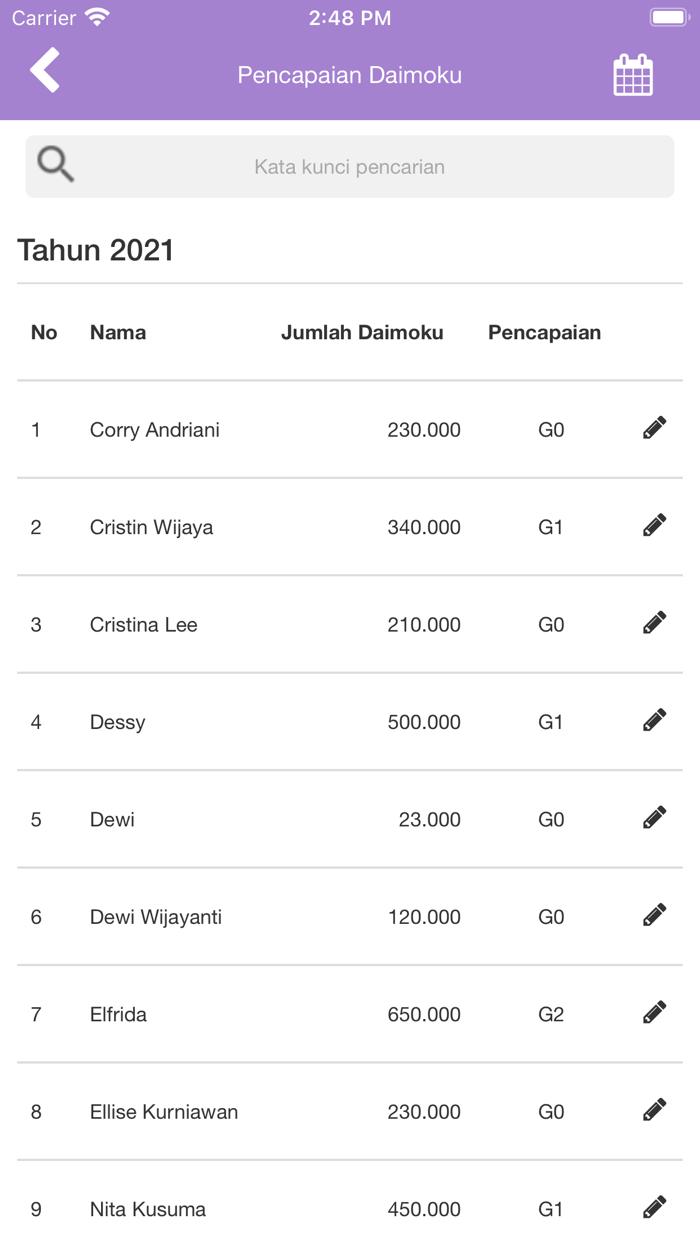700x1244 pixels.
Task: Edit Nita Kusuma's entry
Action: [x=654, y=1208]
